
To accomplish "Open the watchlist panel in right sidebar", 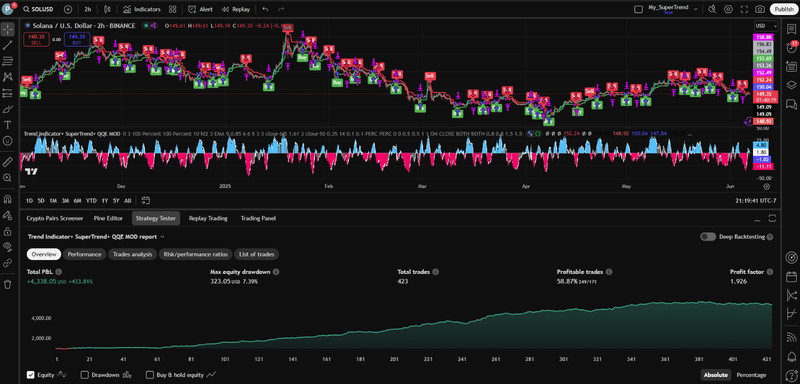I will tap(791, 29).
